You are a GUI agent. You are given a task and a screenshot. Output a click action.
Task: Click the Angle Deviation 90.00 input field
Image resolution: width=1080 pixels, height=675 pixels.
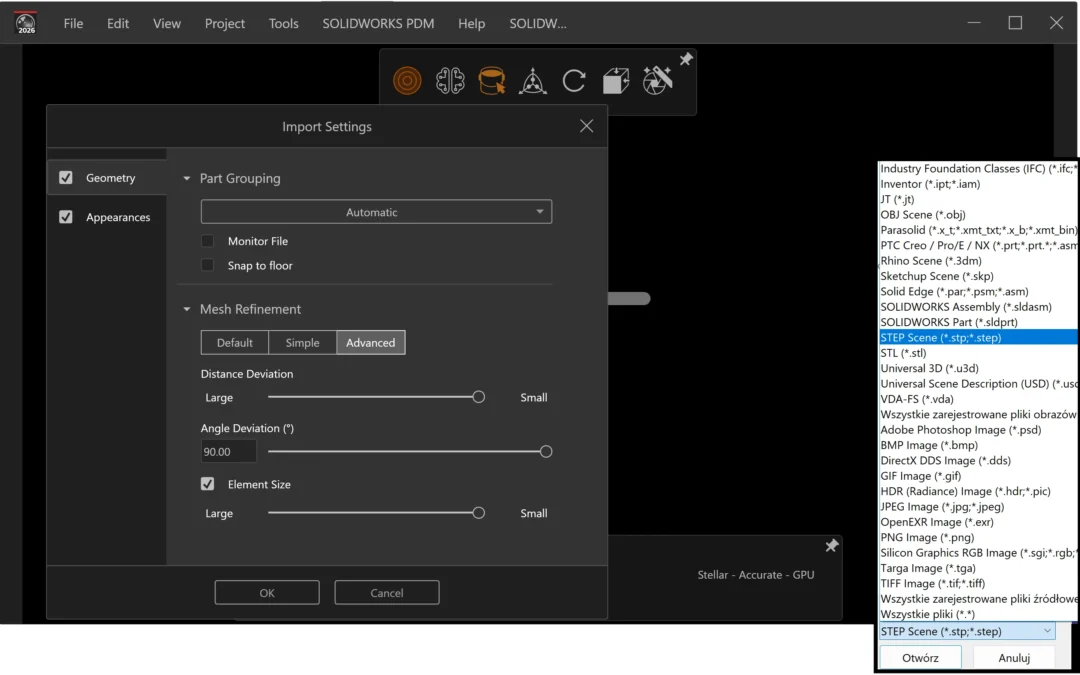(229, 452)
